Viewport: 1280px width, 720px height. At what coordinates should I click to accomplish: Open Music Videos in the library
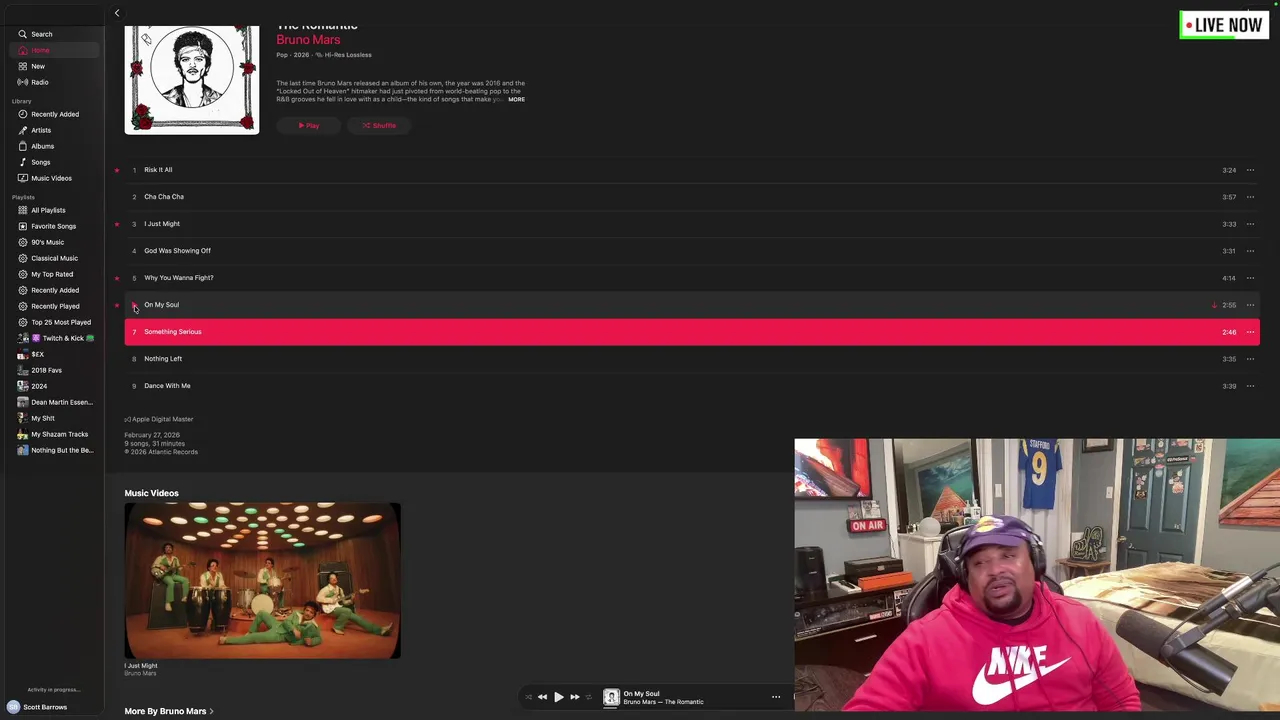[51, 178]
